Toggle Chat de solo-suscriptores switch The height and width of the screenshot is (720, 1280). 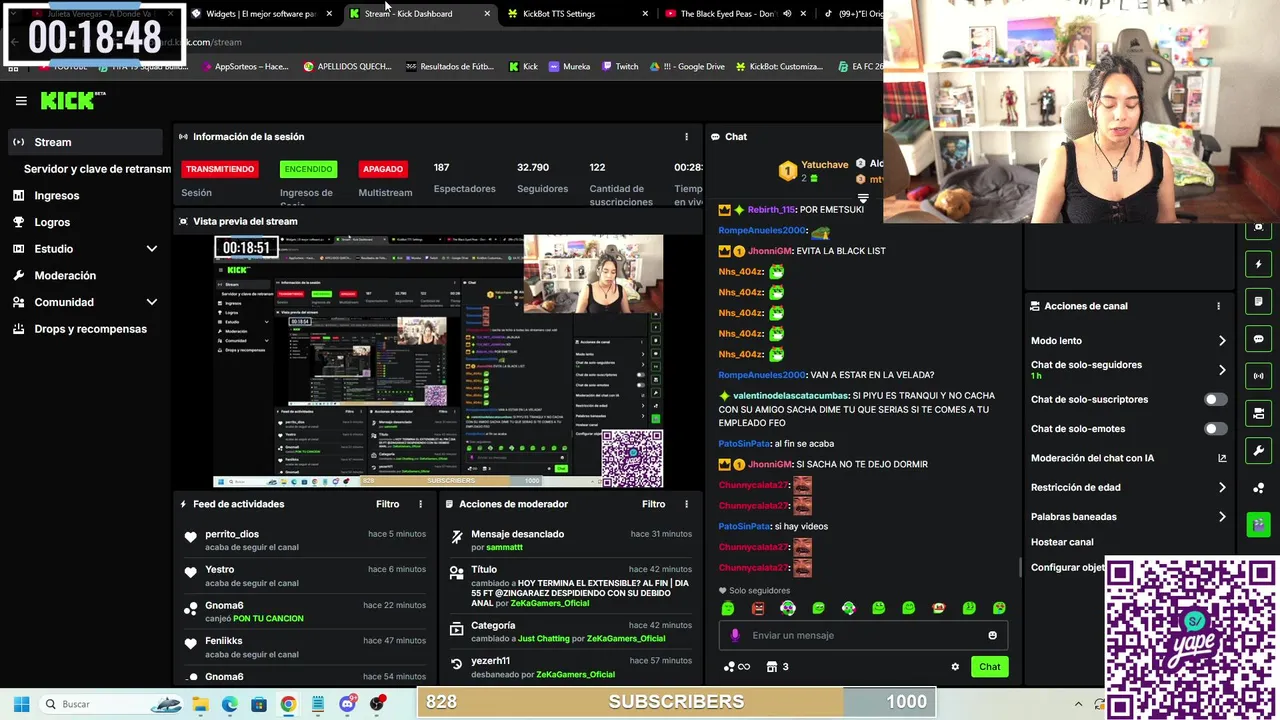(1215, 399)
